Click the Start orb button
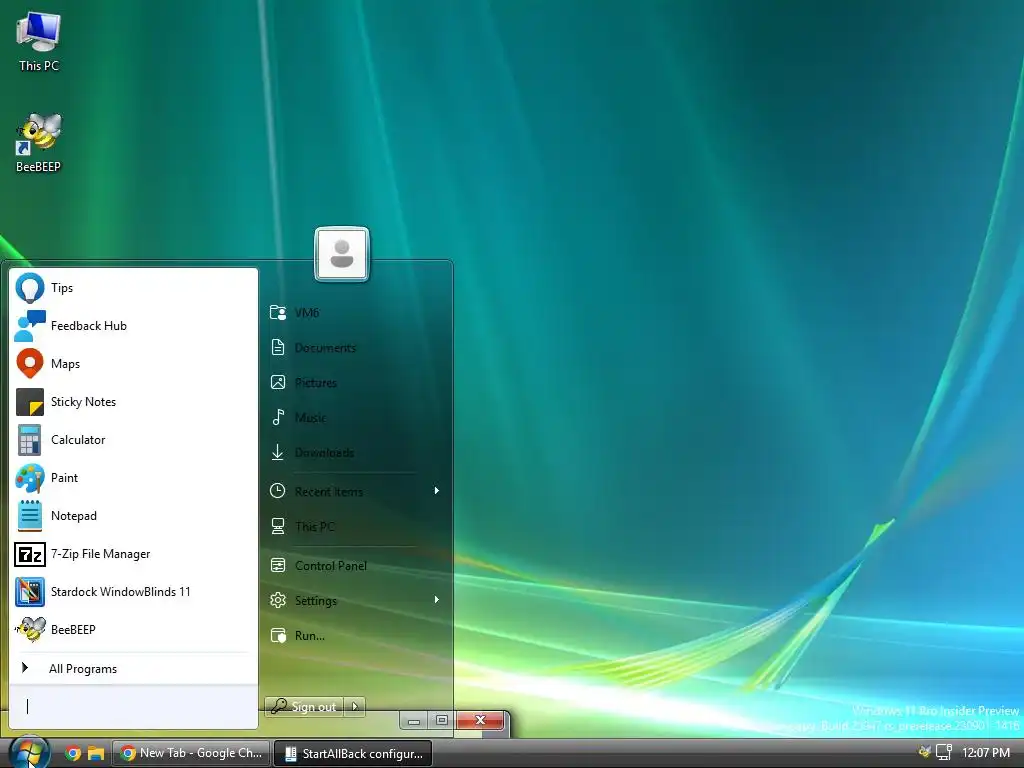1024x768 pixels. (x=29, y=752)
